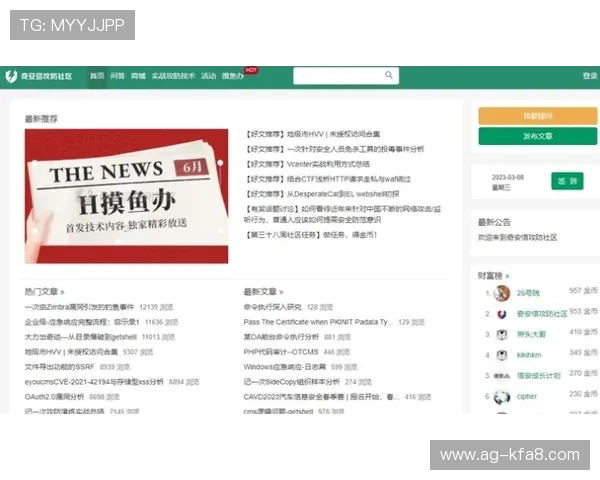
Task: Open recommended article on CTF HTTP request smuggling
Action: point(328,179)
